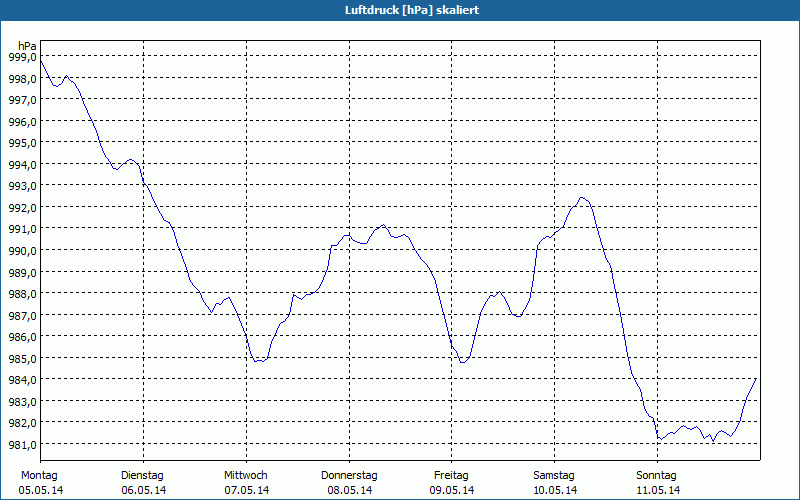Select the 998,0 axis value
Screen dimensions: 800x500
(x=22, y=79)
